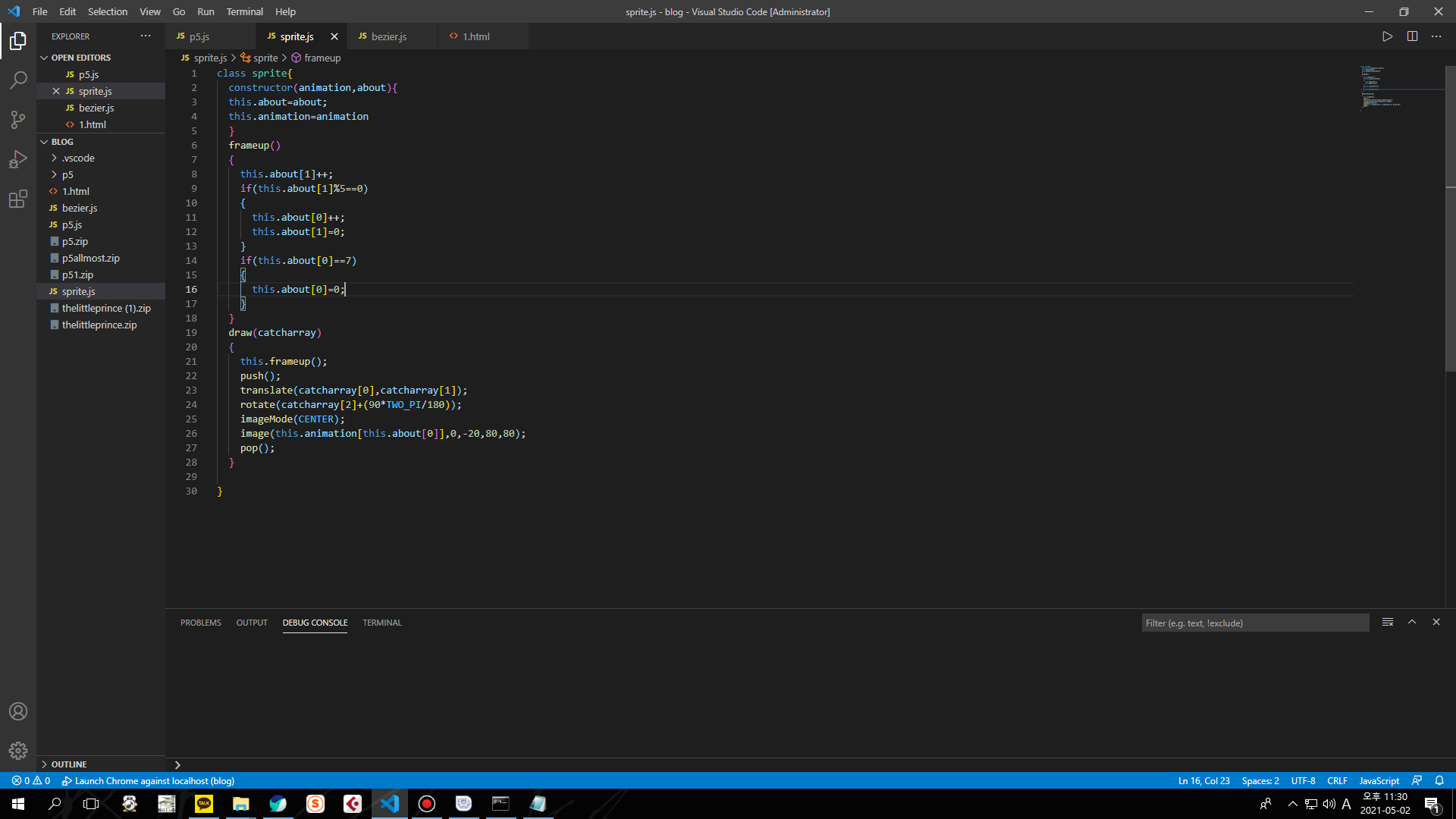Open the Accounts icon

click(18, 711)
